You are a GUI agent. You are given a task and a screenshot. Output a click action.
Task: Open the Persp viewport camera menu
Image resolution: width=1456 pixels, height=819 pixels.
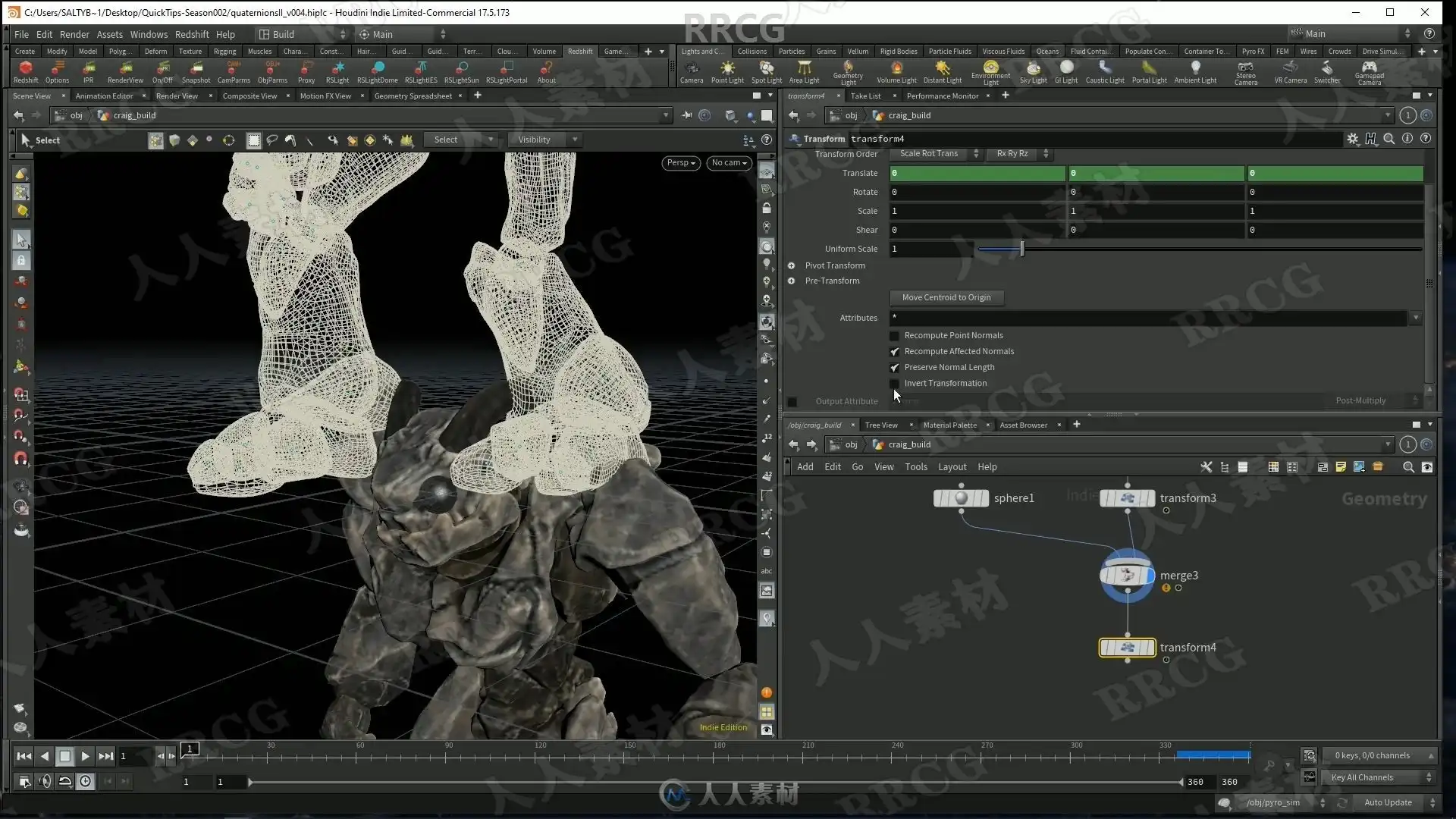coord(680,162)
